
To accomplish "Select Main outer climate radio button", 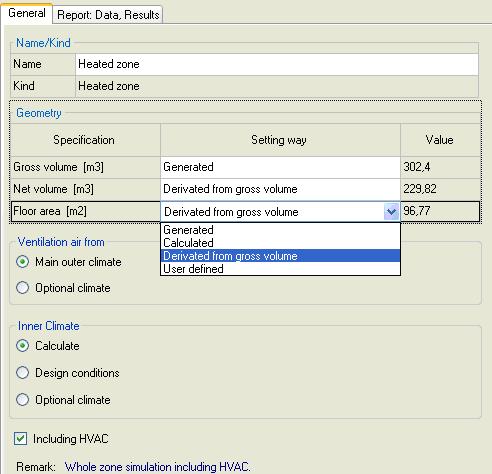I will (22, 262).
